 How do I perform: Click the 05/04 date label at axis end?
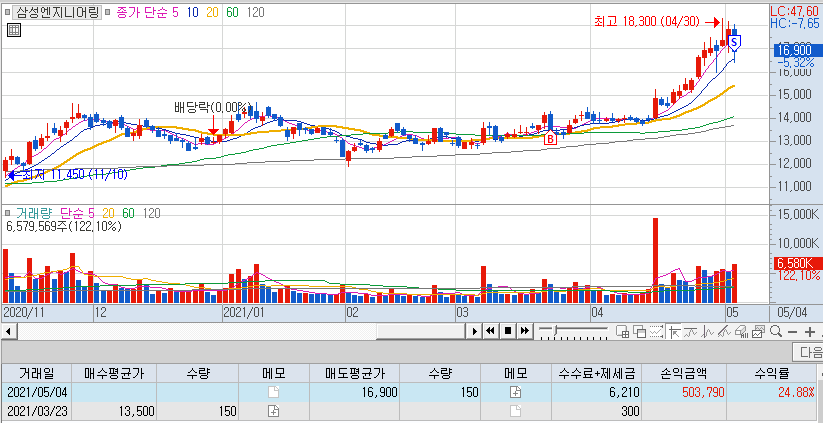(x=792, y=313)
